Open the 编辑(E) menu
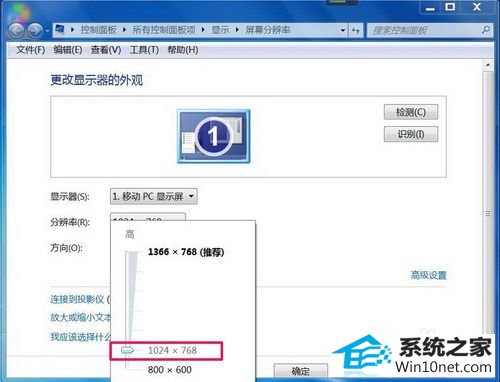The width and height of the screenshot is (500, 382). point(68,50)
